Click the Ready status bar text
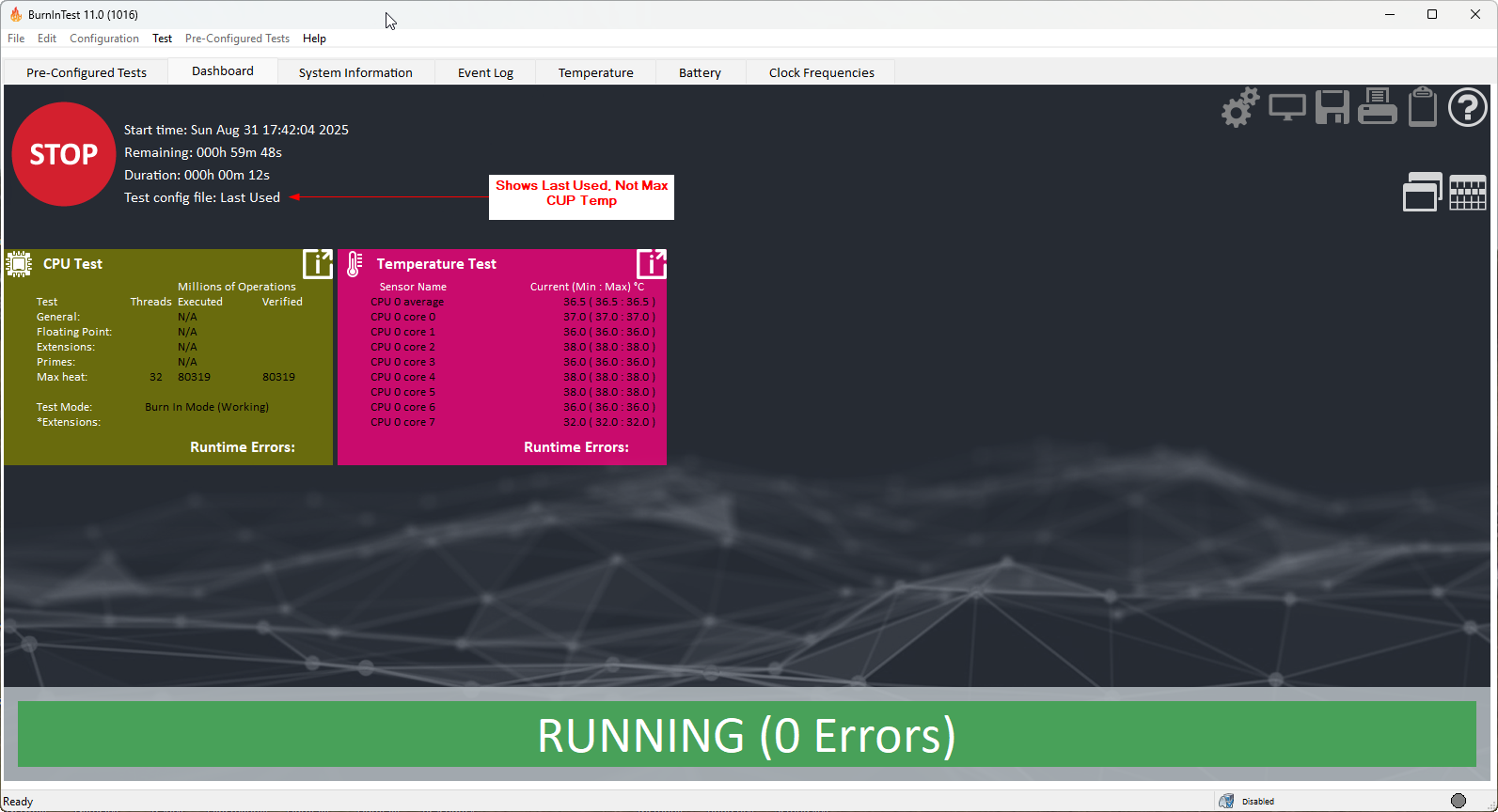Screen dimensions: 1498x812 point(18,802)
